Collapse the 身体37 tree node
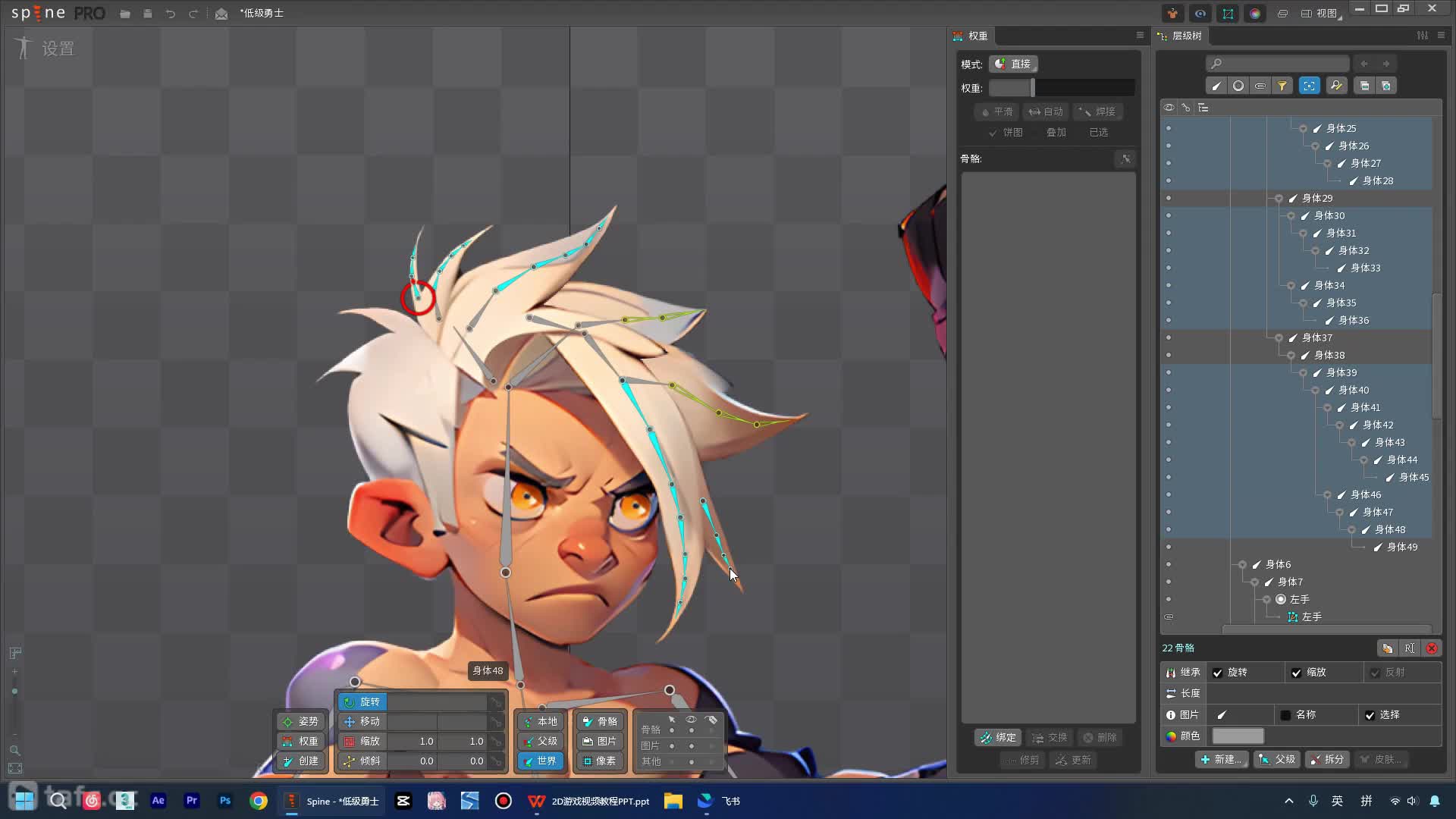This screenshot has height=819, width=1456. click(1279, 338)
